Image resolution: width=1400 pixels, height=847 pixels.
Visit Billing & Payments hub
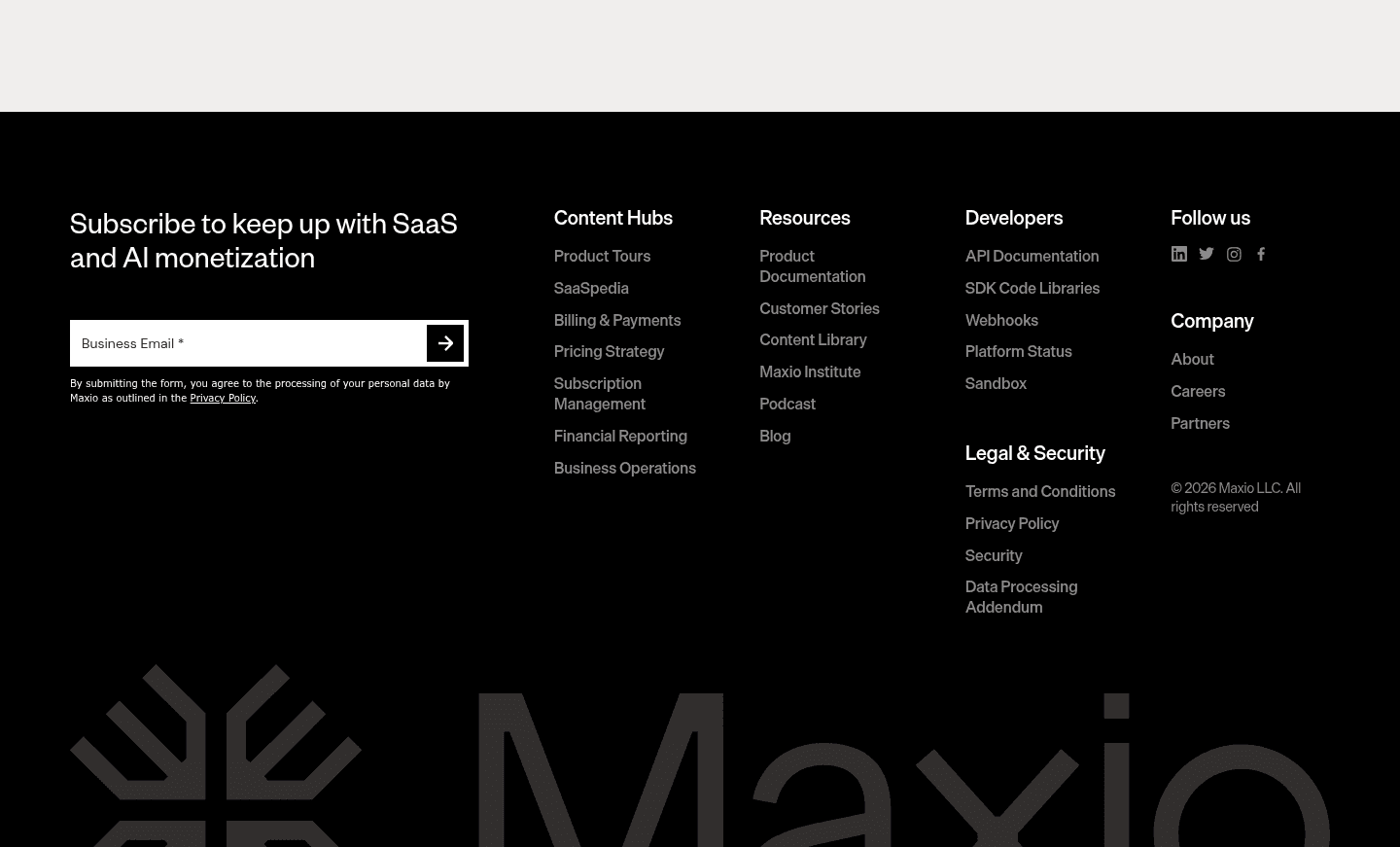coord(617,320)
